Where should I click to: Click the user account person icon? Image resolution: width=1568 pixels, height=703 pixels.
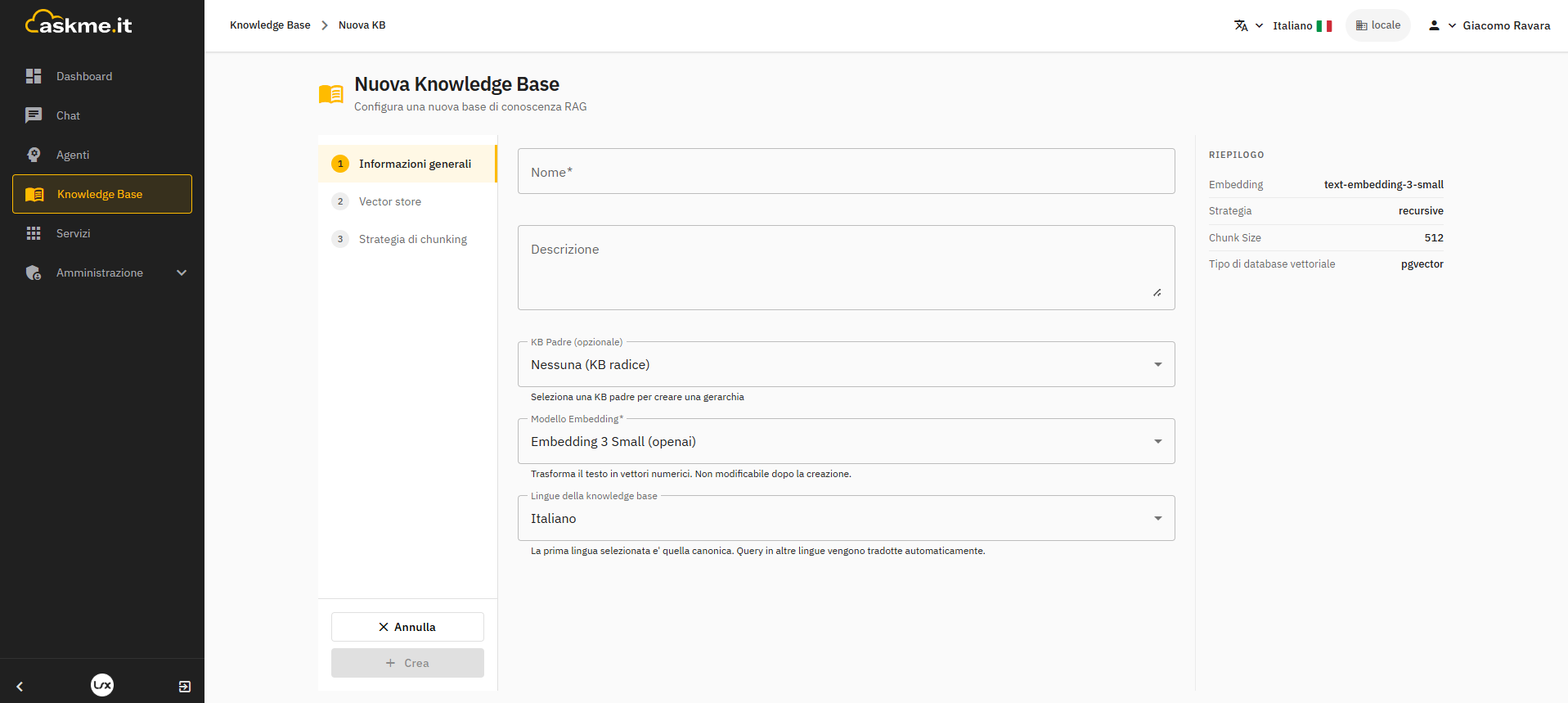pos(1434,25)
